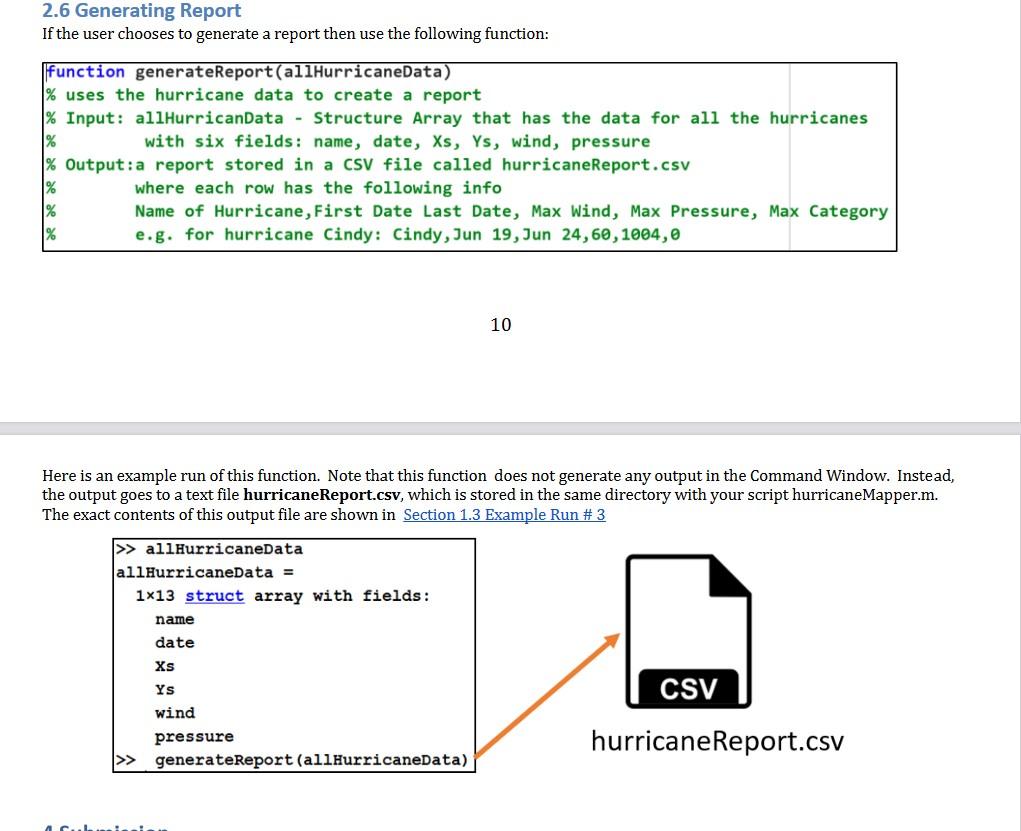1021x831 pixels.
Task: Select the 'pressure' field in struct output
Action: (195, 736)
